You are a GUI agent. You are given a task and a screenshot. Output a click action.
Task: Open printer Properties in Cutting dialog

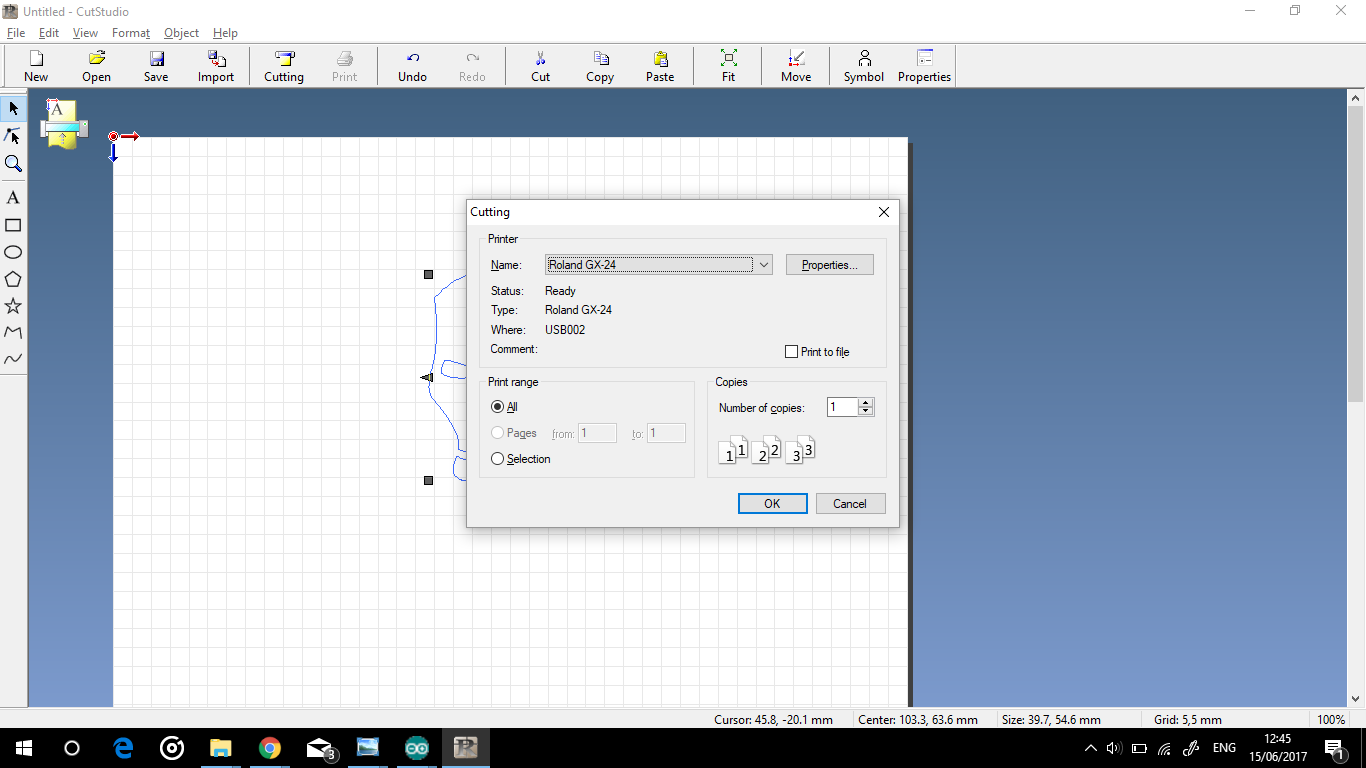click(830, 265)
